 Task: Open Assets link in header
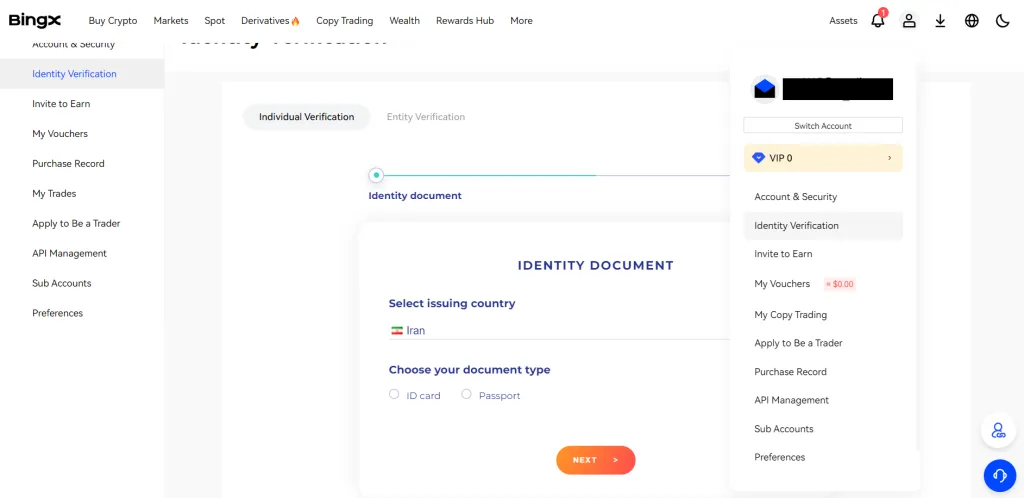click(843, 21)
